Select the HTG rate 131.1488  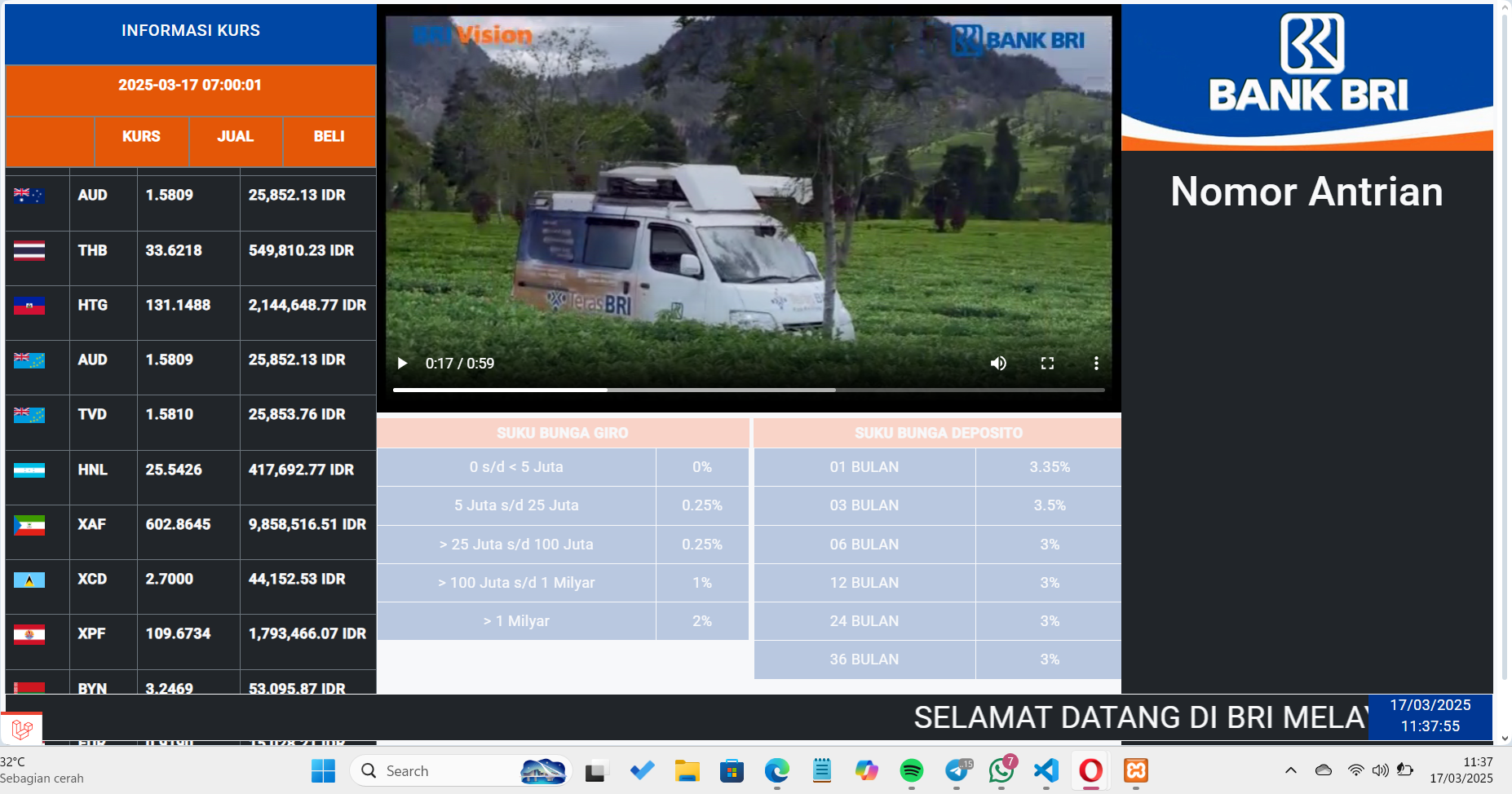178,306
